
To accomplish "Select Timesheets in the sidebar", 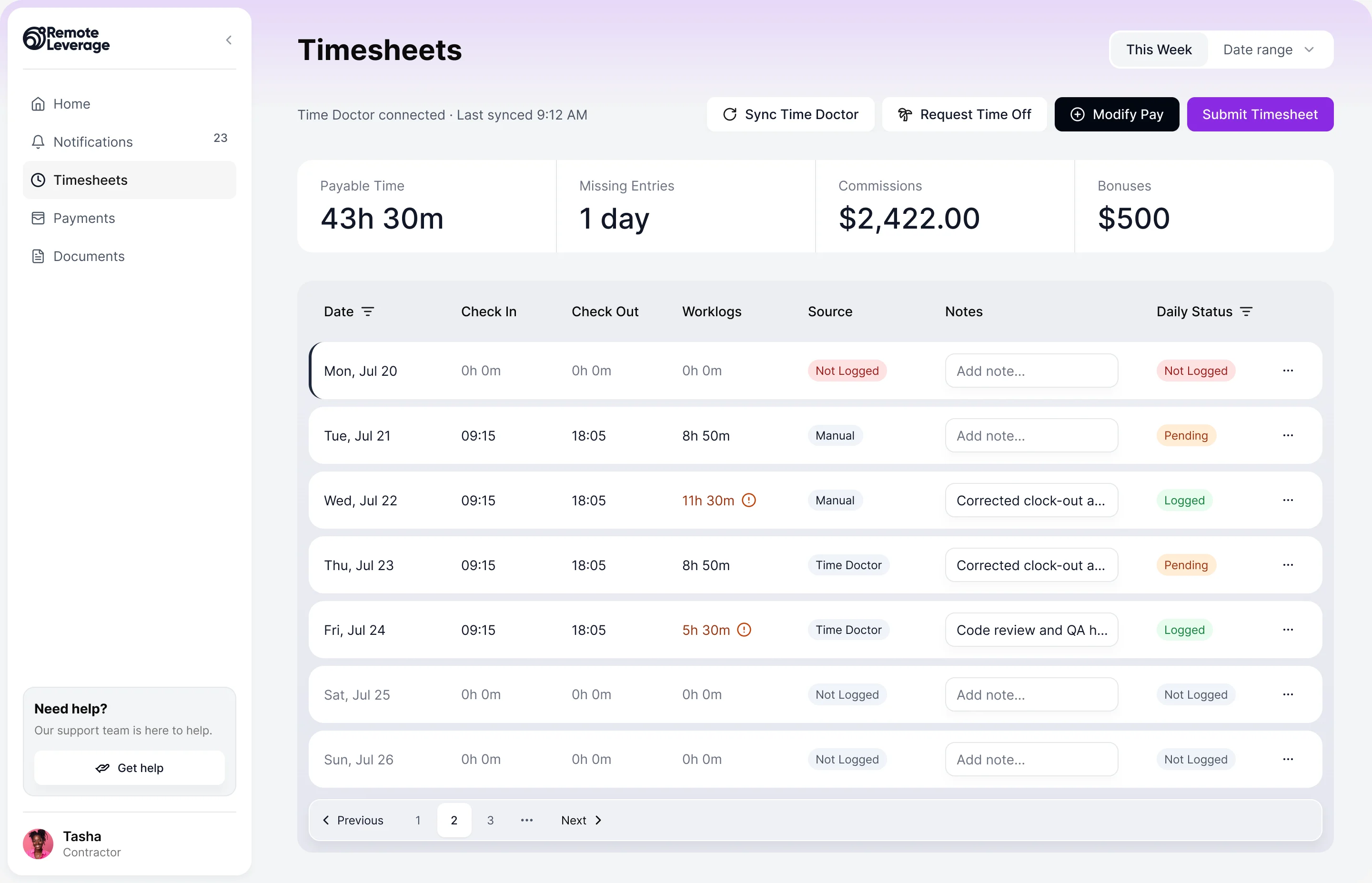I will [130, 180].
